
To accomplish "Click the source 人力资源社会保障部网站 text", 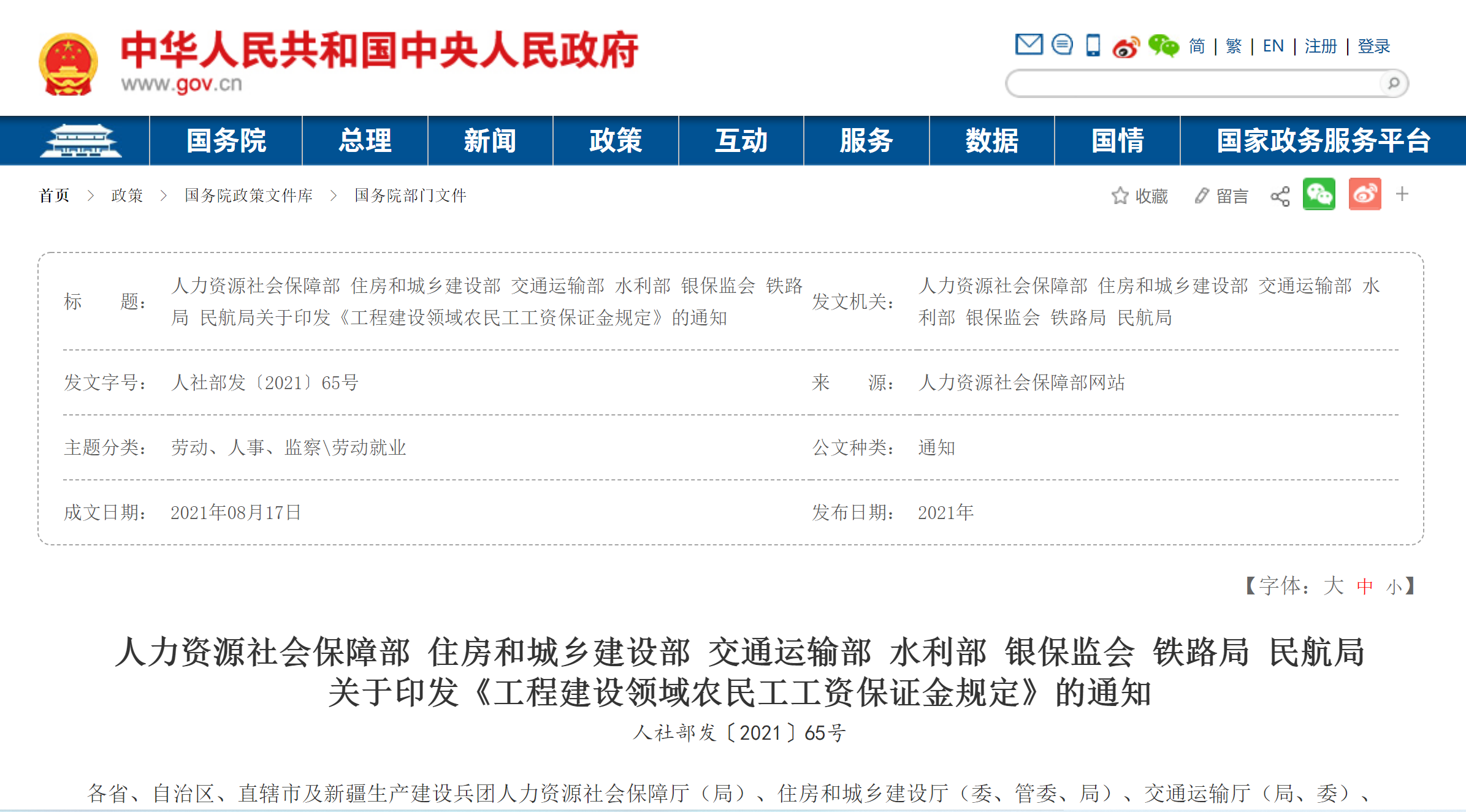I will pyautogui.click(x=1021, y=383).
